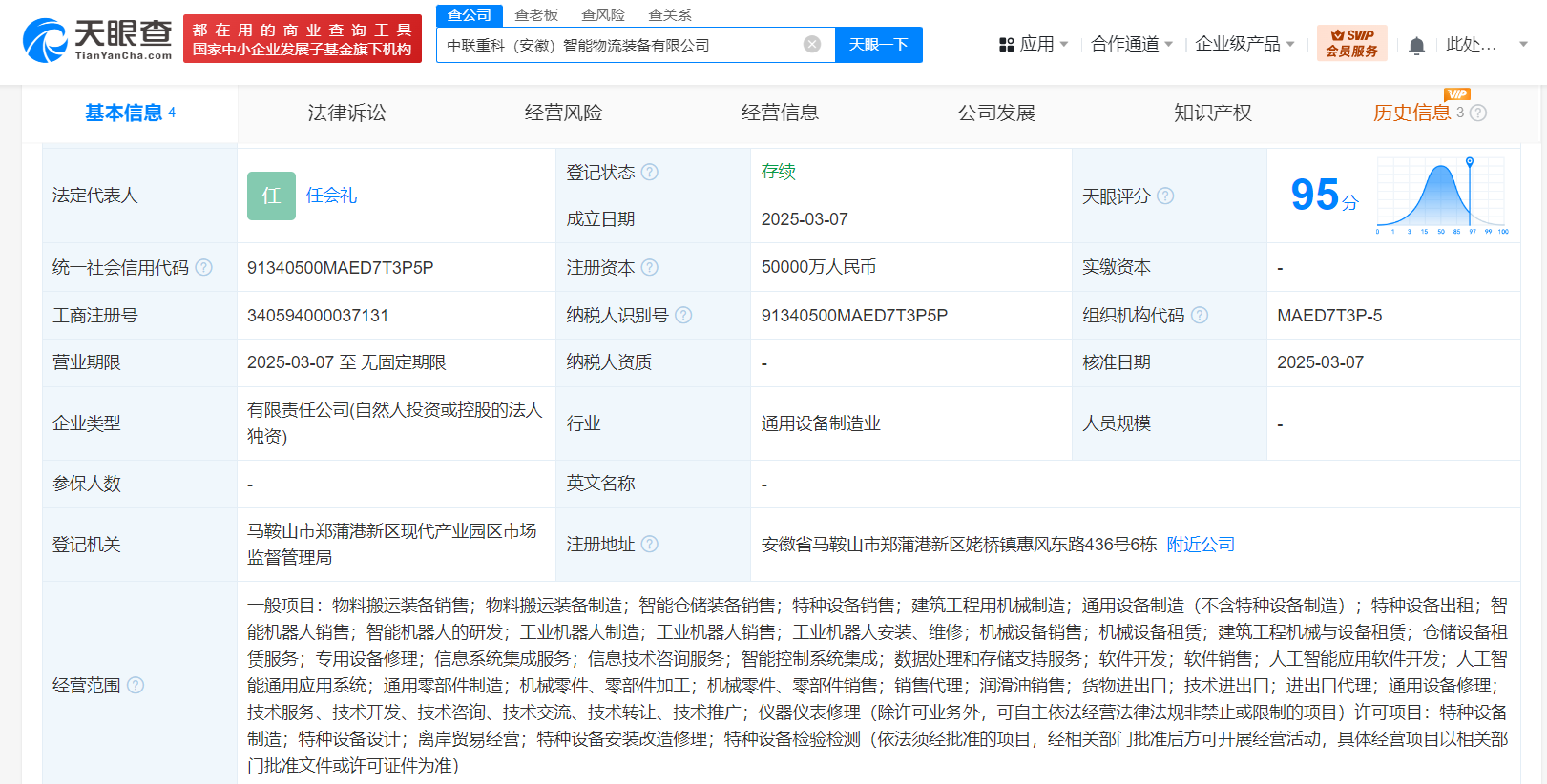Expand the 合作通道 dropdown
Screen dimensions: 1547x784
1131,44
